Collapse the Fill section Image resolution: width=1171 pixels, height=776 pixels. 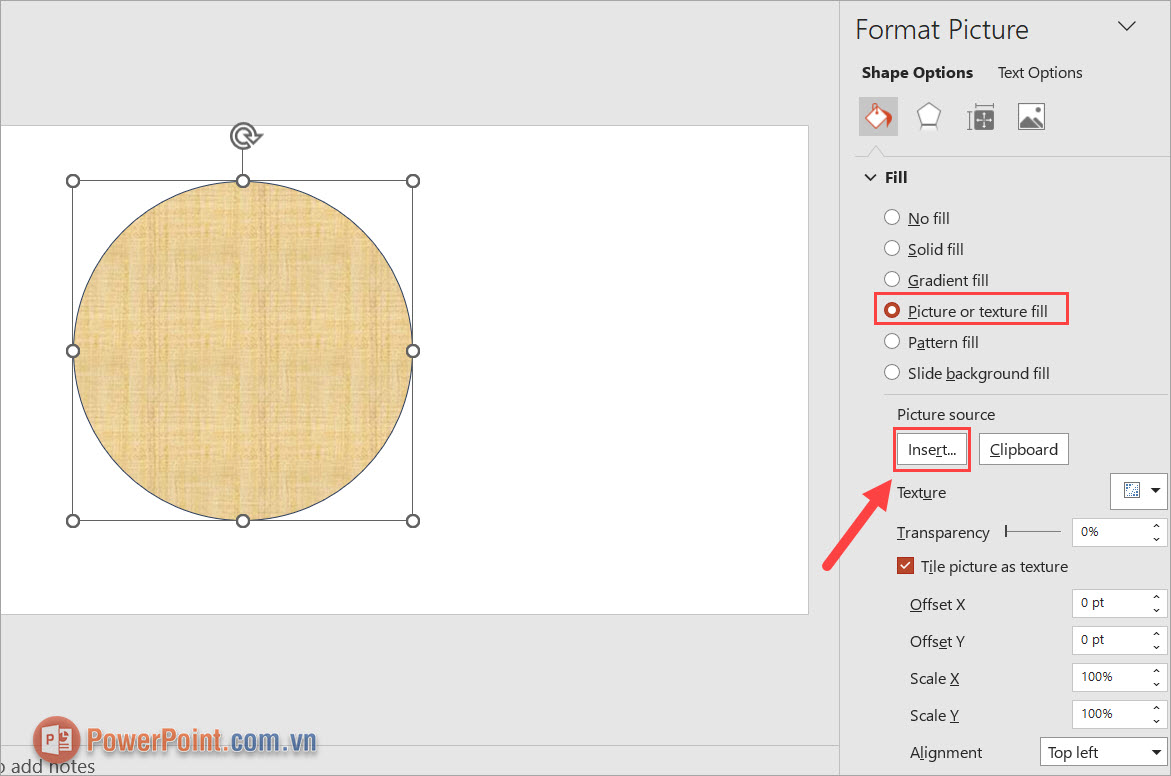pyautogui.click(x=870, y=176)
